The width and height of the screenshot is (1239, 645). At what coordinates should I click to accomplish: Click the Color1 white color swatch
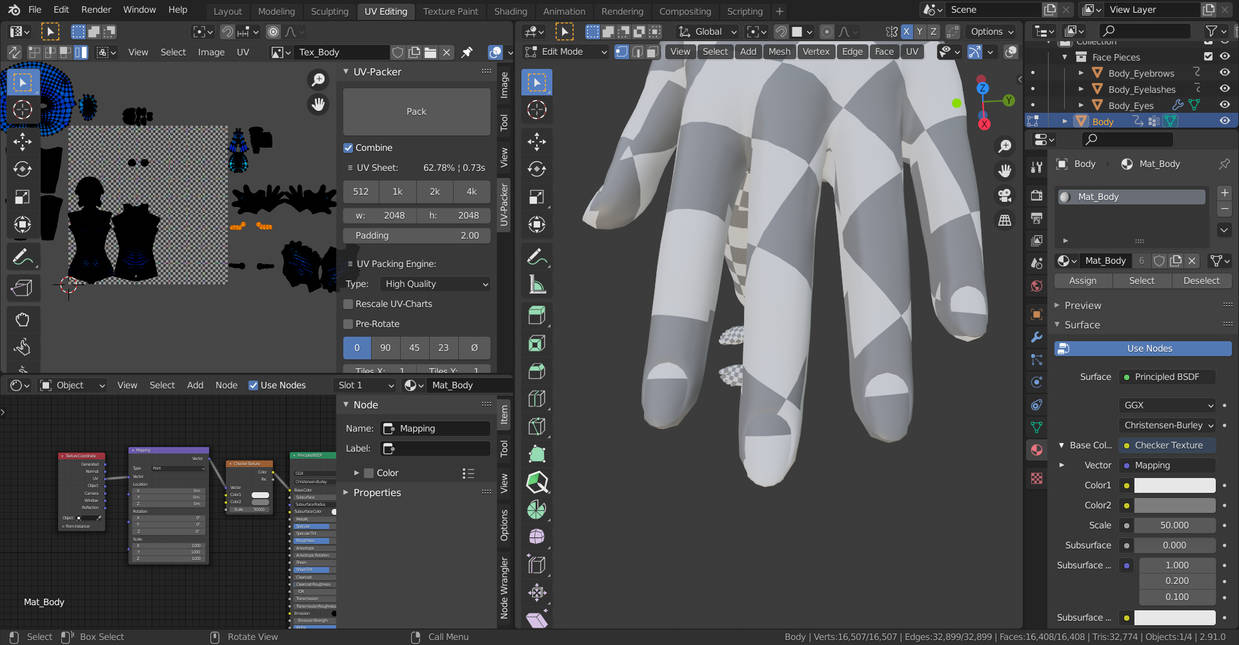pos(1175,485)
